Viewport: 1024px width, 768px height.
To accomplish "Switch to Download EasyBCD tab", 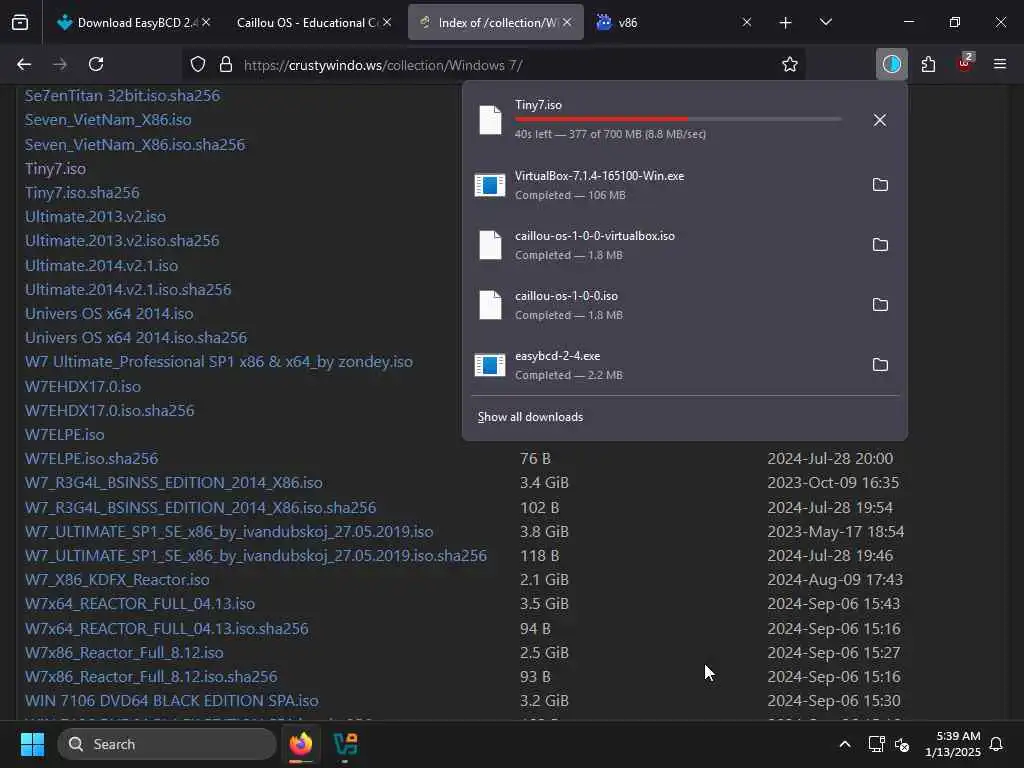I will pos(136,23).
